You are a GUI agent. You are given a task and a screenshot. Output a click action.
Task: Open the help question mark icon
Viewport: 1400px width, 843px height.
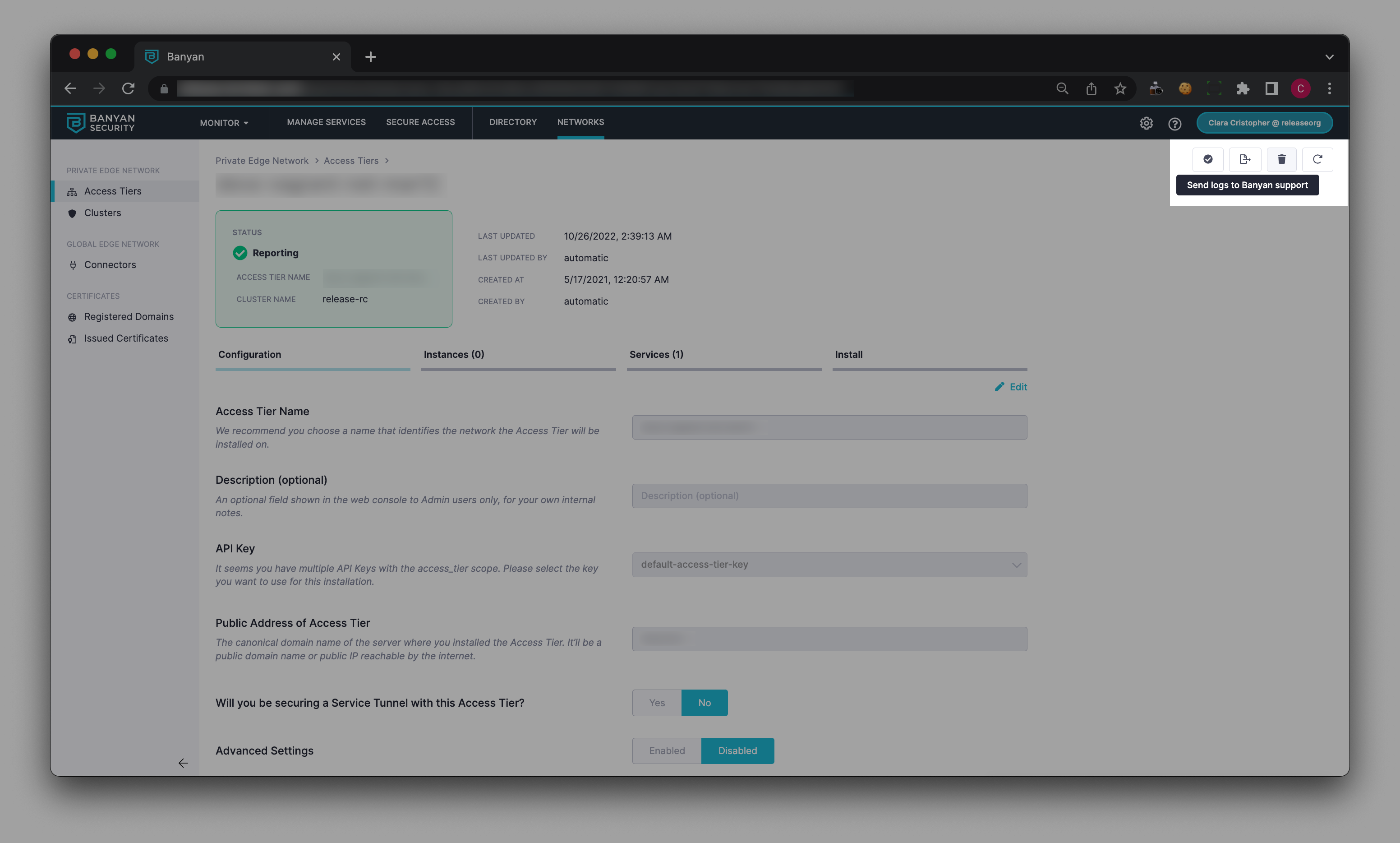point(1174,123)
